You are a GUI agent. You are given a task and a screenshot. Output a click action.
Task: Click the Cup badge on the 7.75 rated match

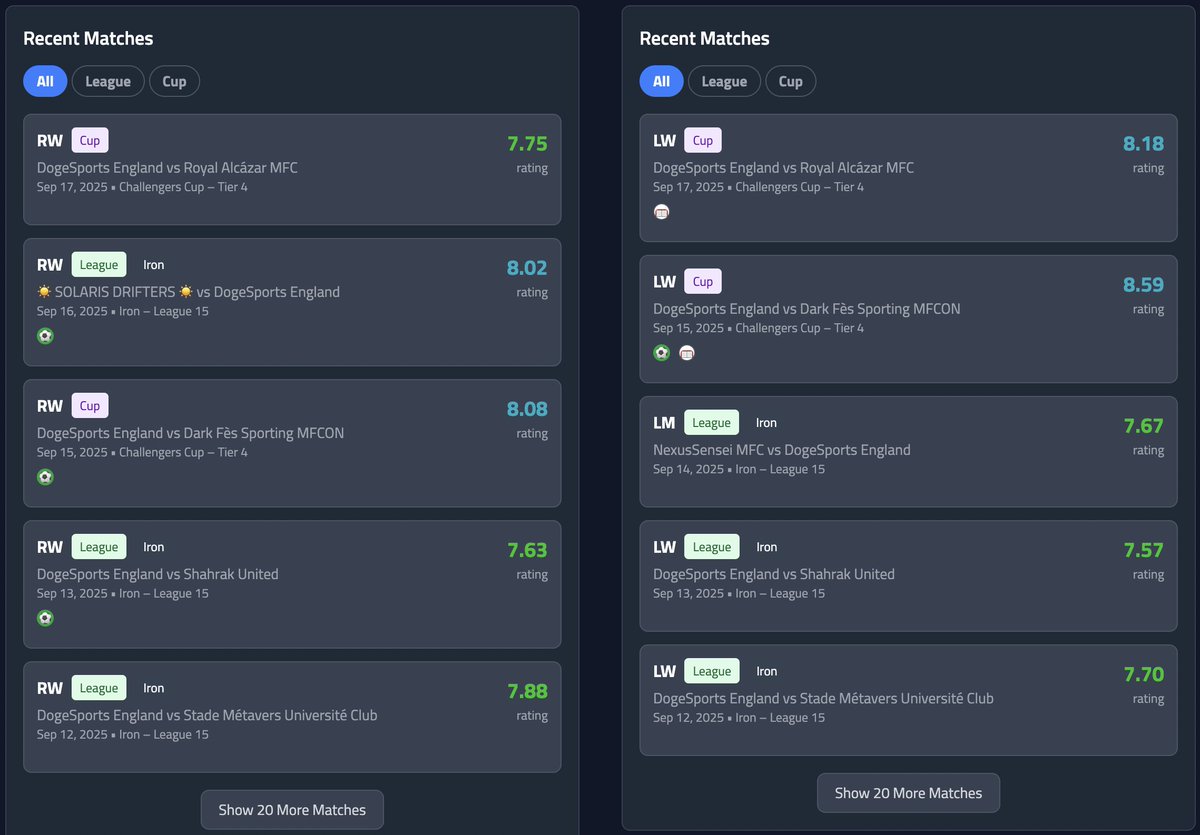coord(90,141)
